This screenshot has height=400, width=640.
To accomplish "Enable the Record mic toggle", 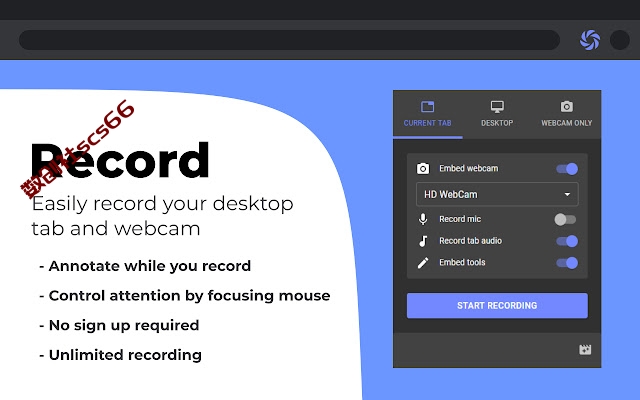I will click(x=565, y=220).
